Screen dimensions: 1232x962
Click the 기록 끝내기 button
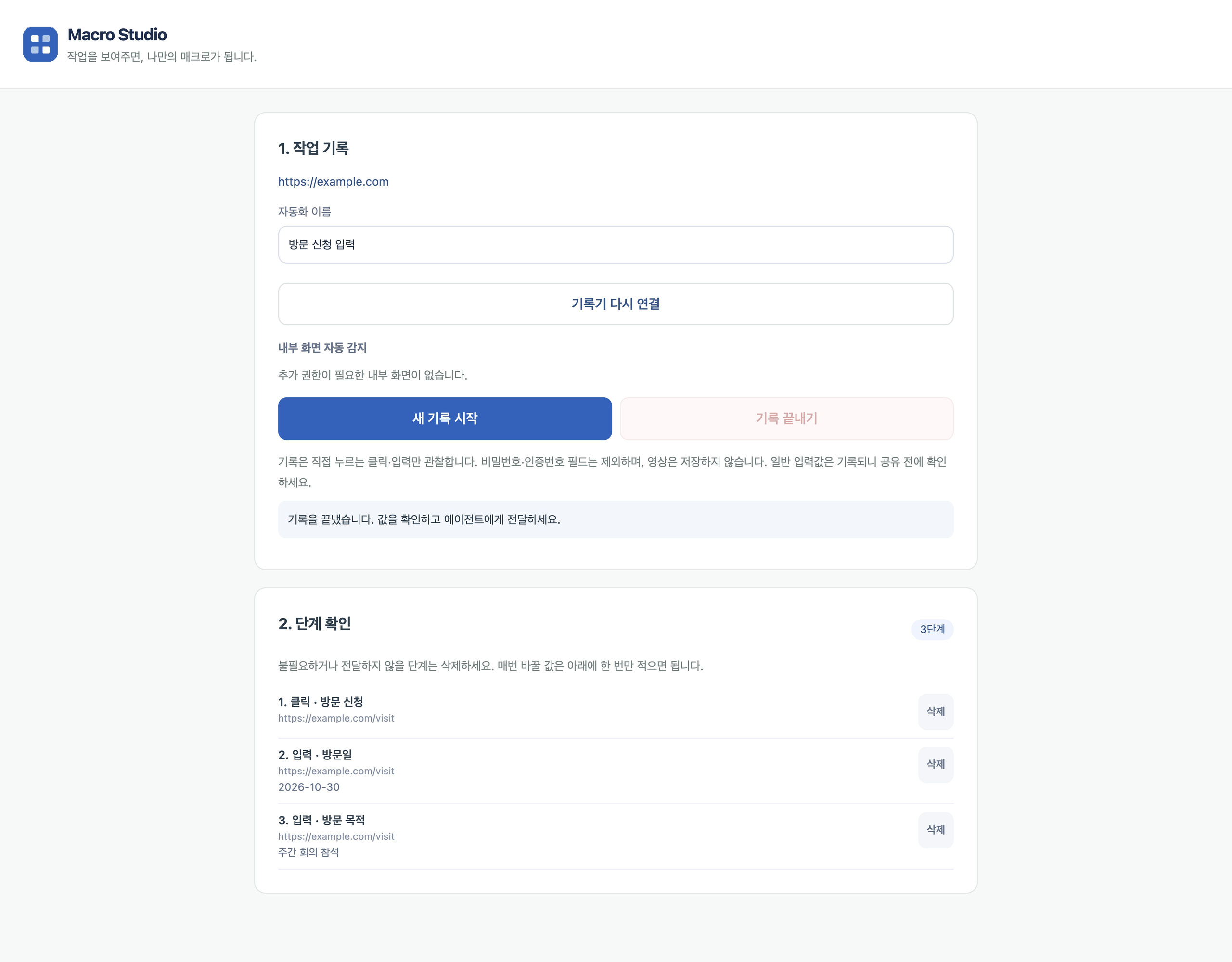click(786, 418)
